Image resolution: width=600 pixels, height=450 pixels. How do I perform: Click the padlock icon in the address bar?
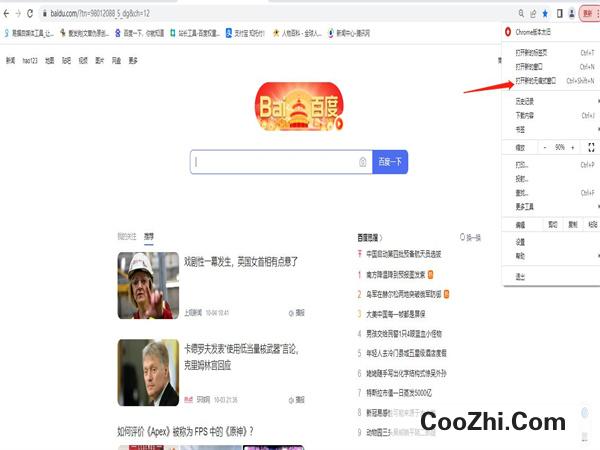tap(44, 13)
